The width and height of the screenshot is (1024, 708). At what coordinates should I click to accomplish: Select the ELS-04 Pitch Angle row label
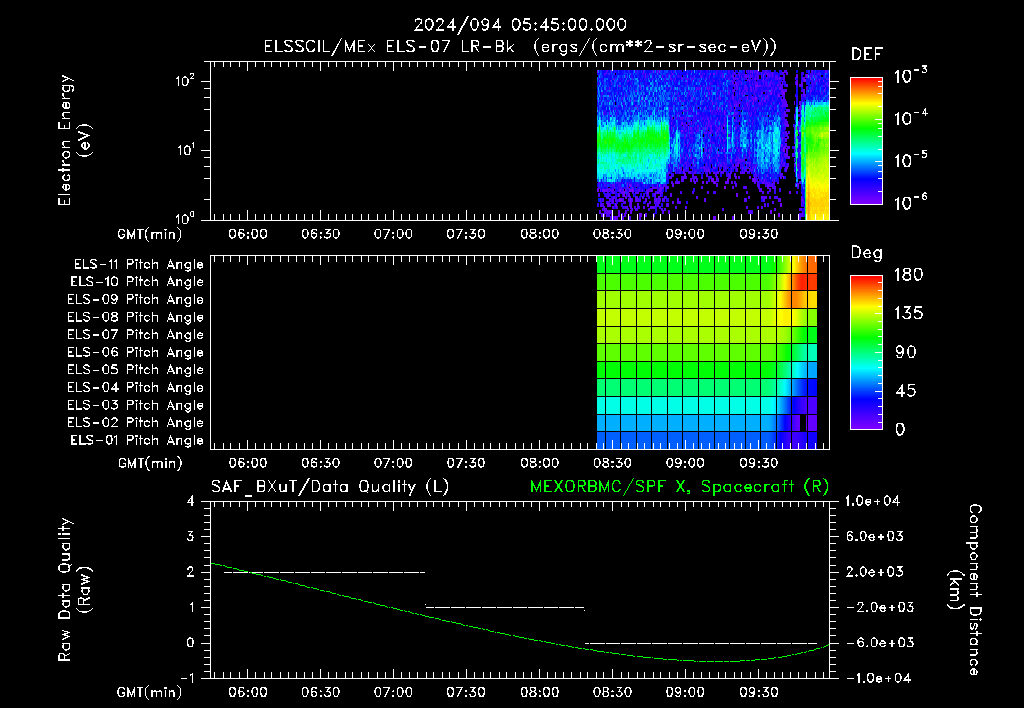[135, 387]
